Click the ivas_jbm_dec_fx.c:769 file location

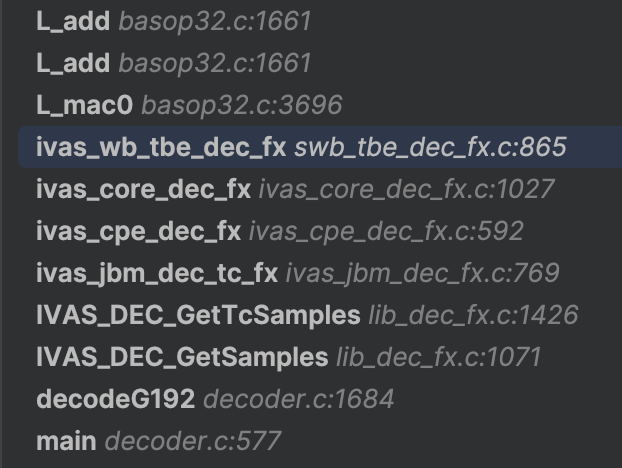(422, 273)
